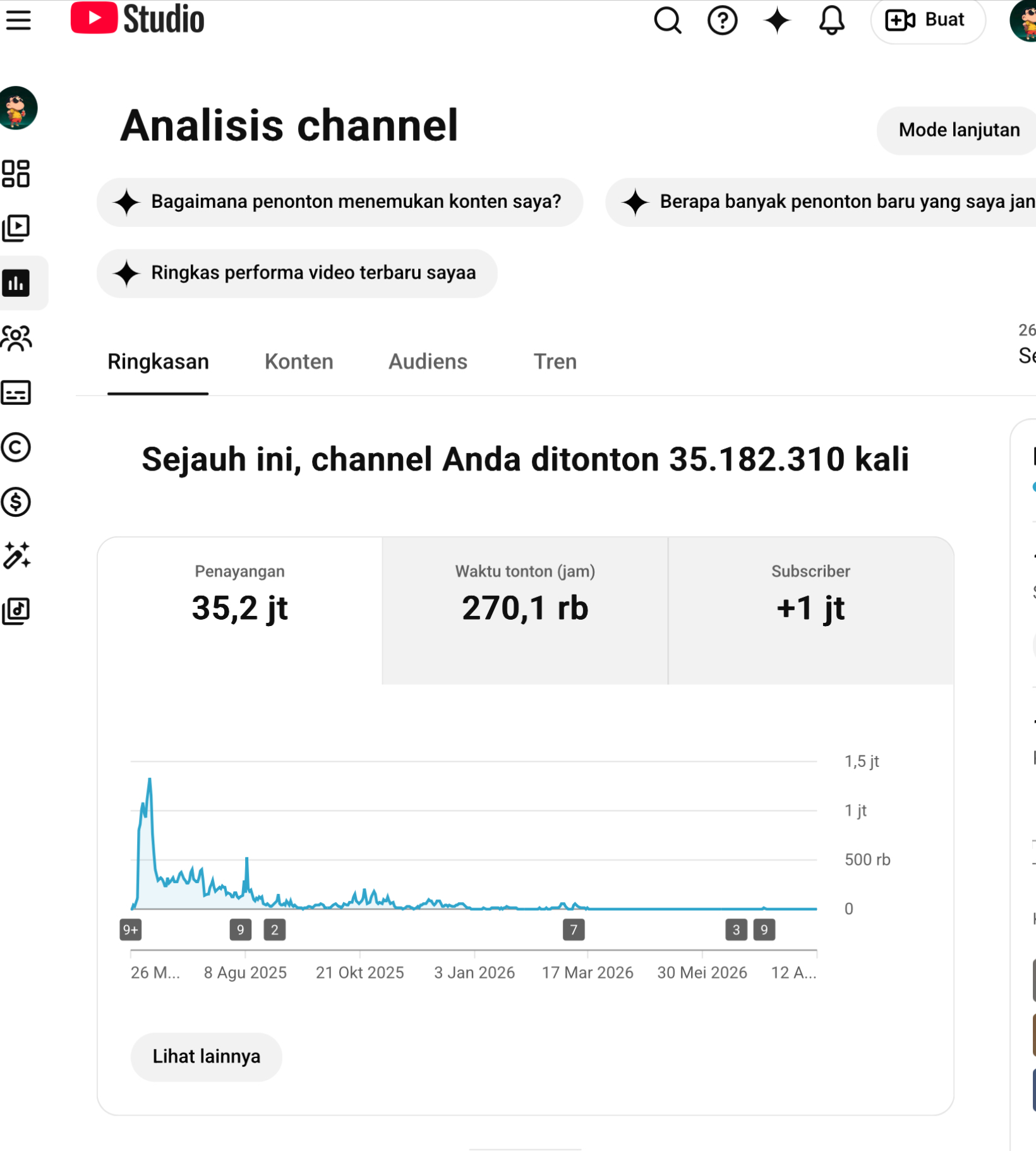Click the heading 'Sejauh ini, channel Anda ditonton 35.182.310 kali'

tap(525, 459)
